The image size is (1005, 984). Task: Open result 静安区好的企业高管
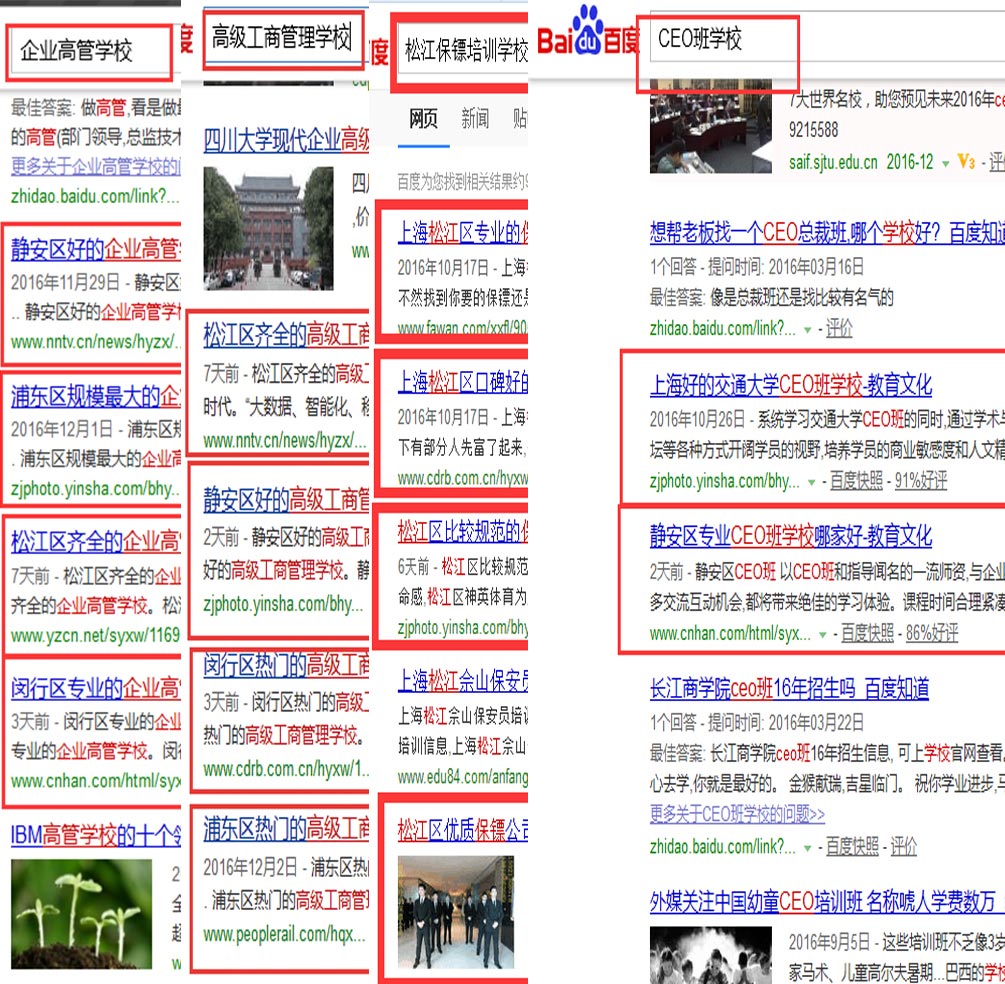[96, 249]
